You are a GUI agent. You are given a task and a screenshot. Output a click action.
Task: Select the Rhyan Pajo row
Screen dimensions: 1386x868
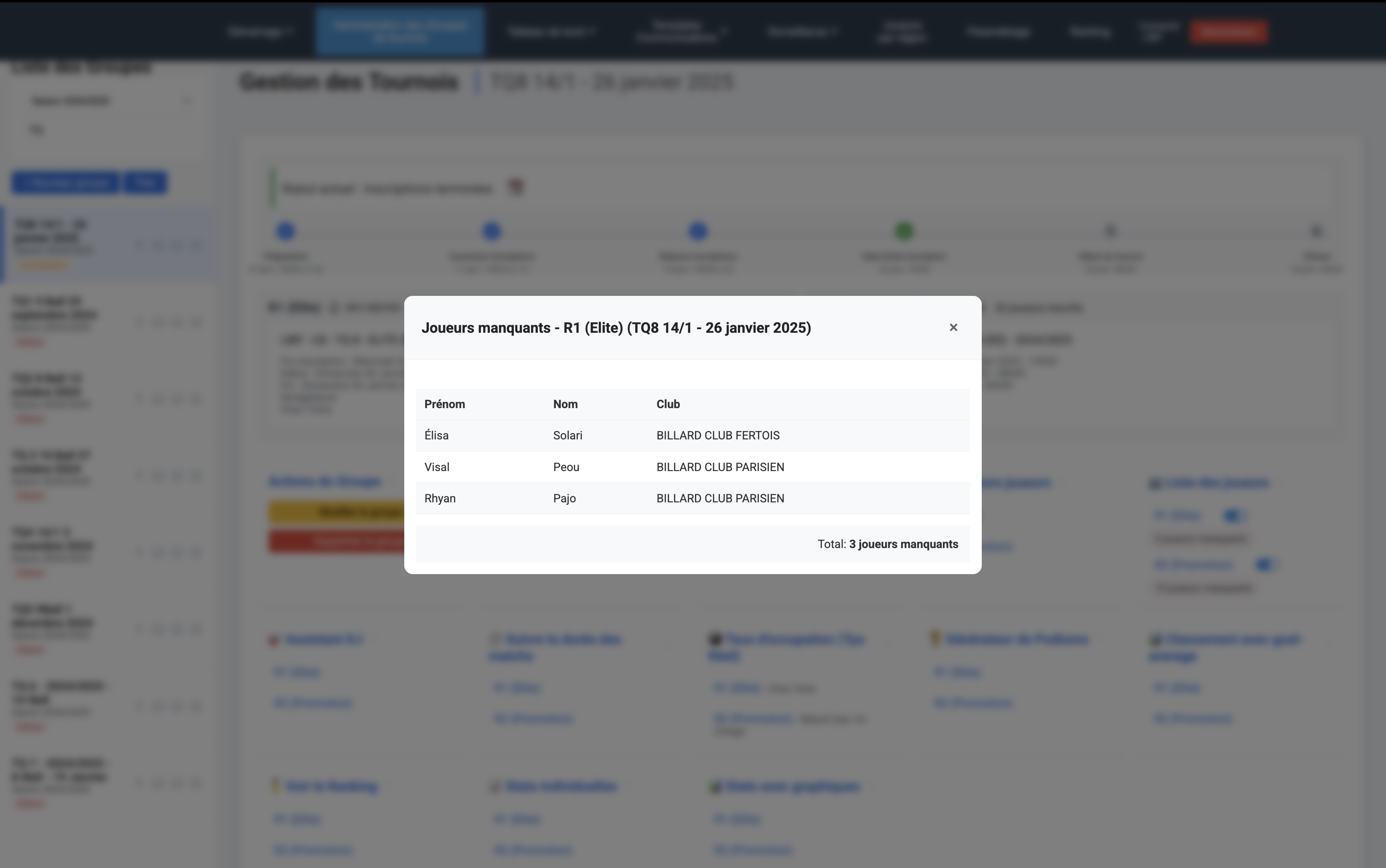(693, 498)
